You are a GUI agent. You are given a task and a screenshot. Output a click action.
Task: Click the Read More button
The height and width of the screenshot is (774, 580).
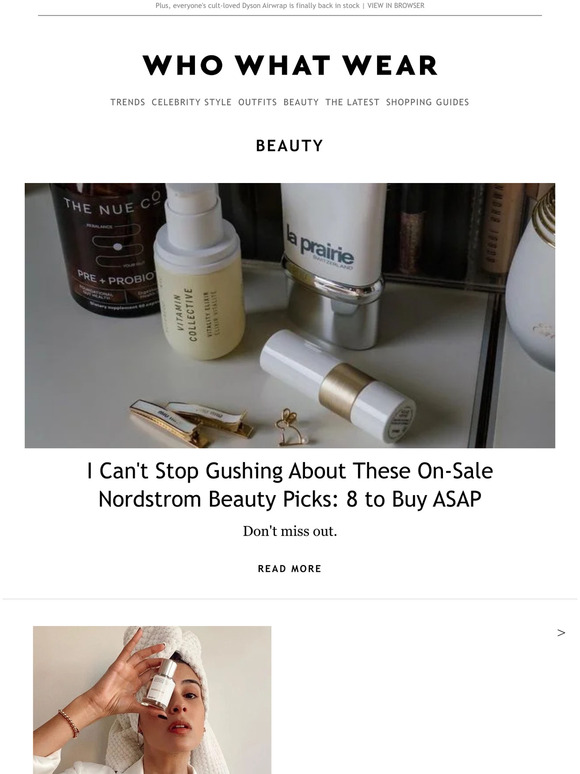pos(290,569)
